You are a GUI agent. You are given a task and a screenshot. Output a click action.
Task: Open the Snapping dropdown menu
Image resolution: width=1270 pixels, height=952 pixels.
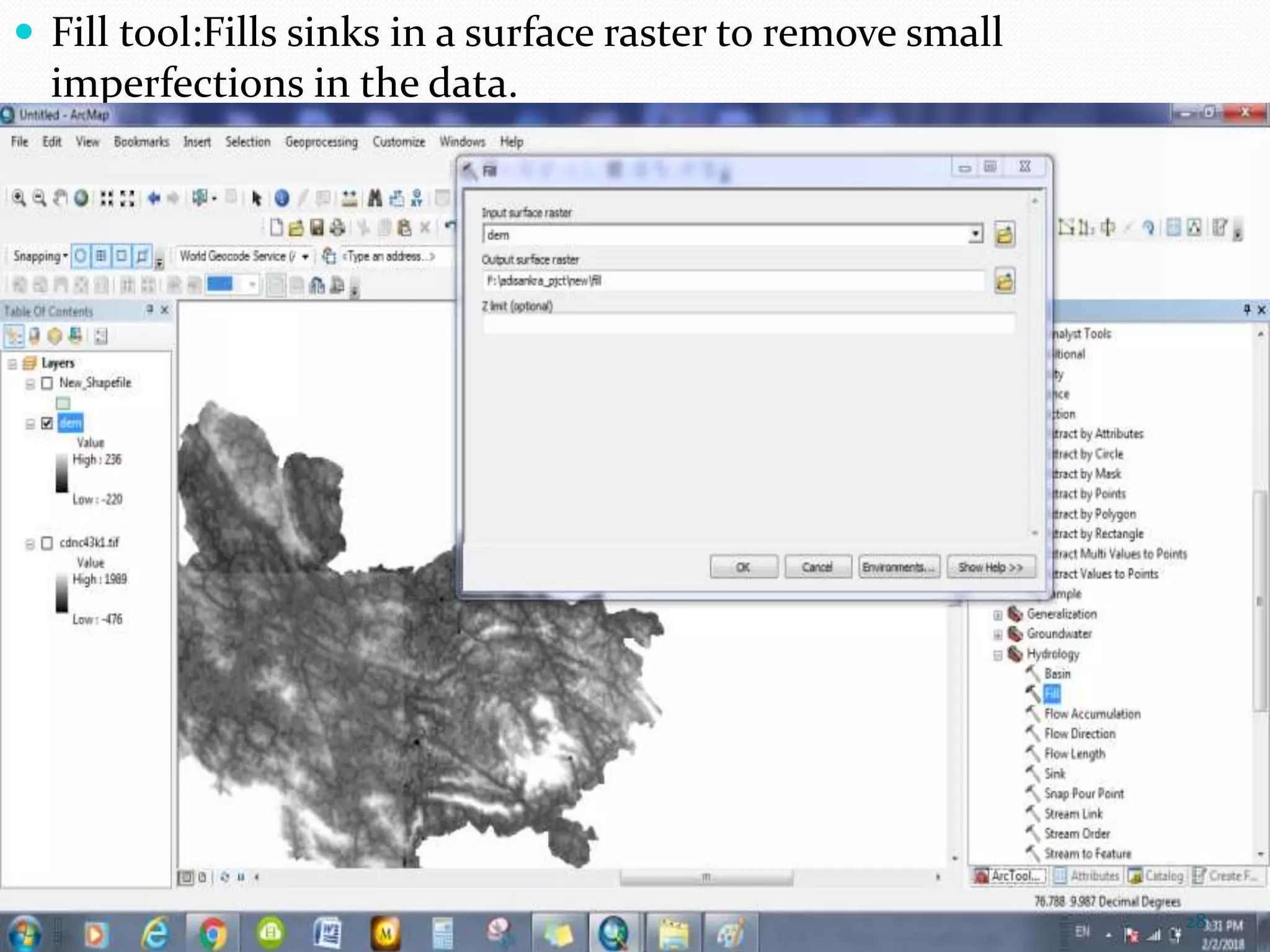(x=40, y=256)
